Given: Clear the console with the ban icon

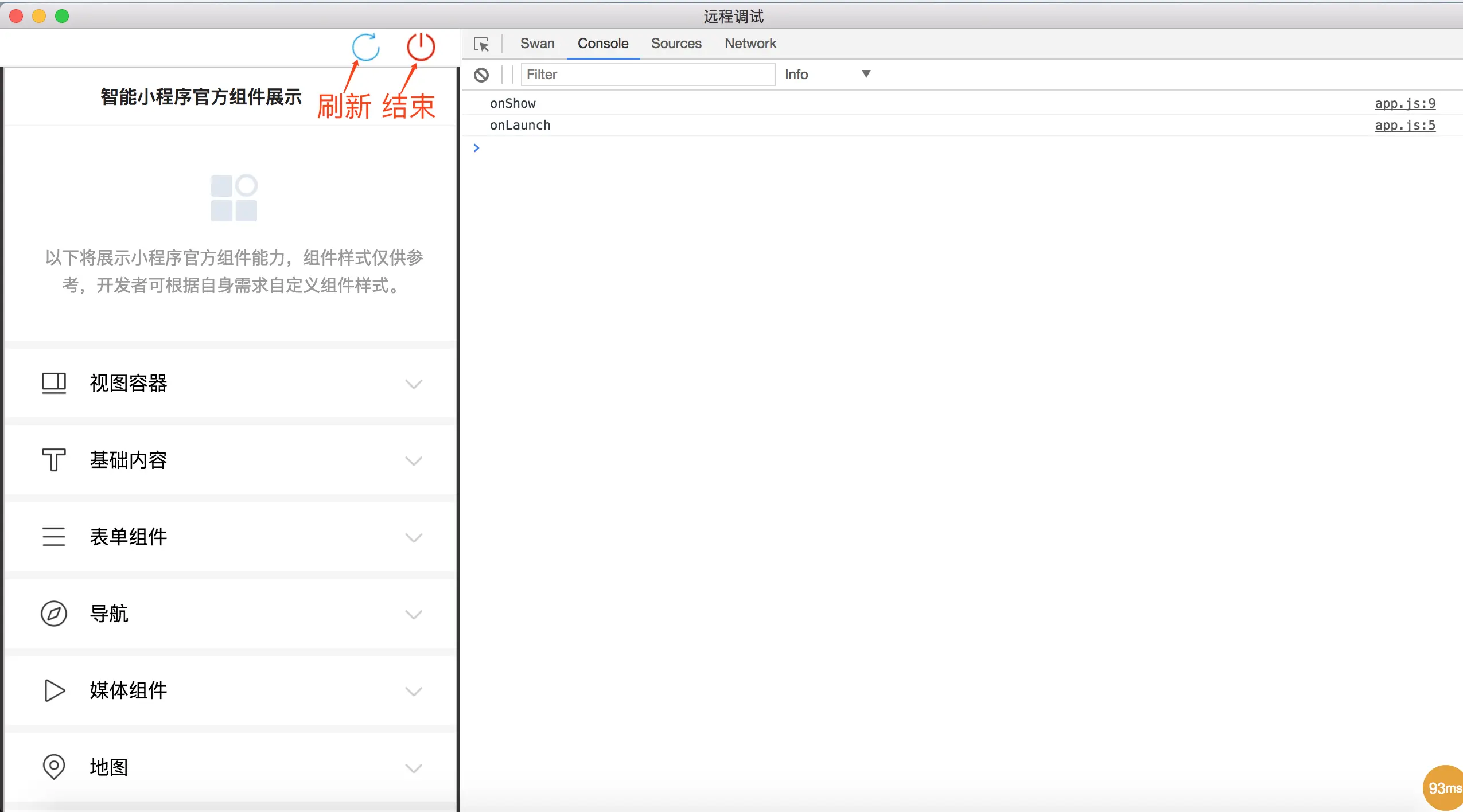Looking at the screenshot, I should [481, 75].
